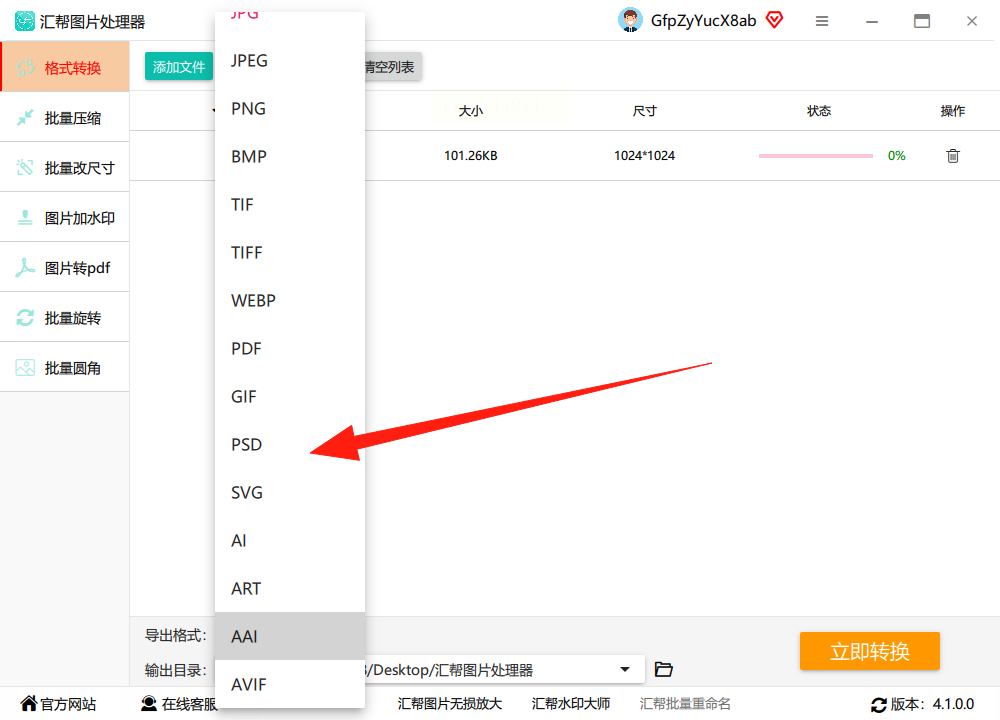Screen dimensions: 1000x720
Task: Click 添加文件 green button
Action: point(179,67)
